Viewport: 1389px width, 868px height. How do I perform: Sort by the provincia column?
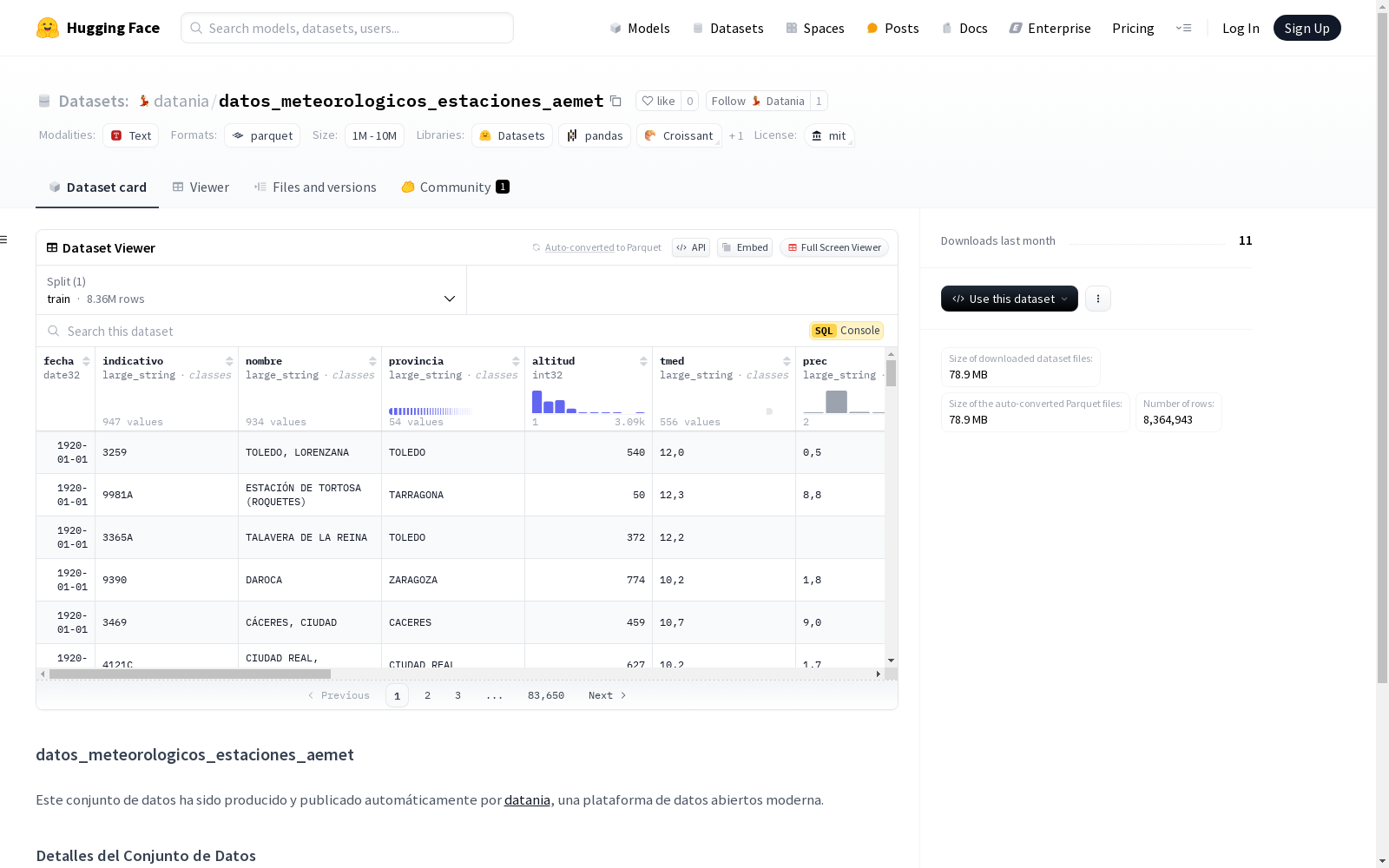pos(516,361)
